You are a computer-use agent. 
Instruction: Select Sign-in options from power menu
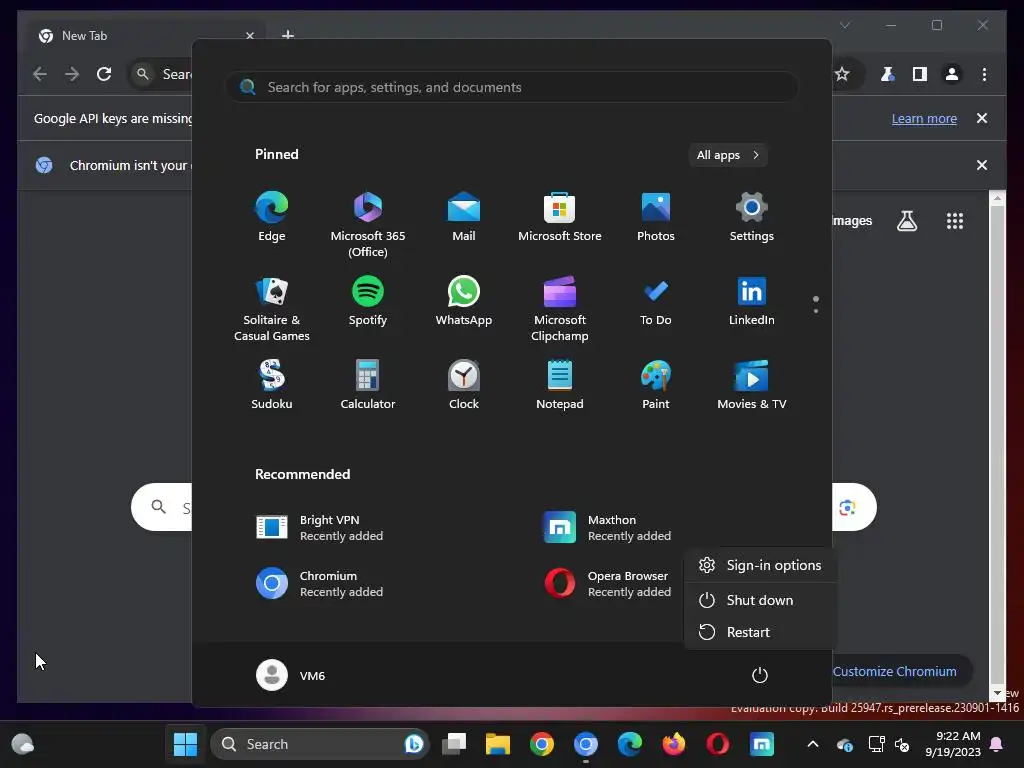pos(760,566)
